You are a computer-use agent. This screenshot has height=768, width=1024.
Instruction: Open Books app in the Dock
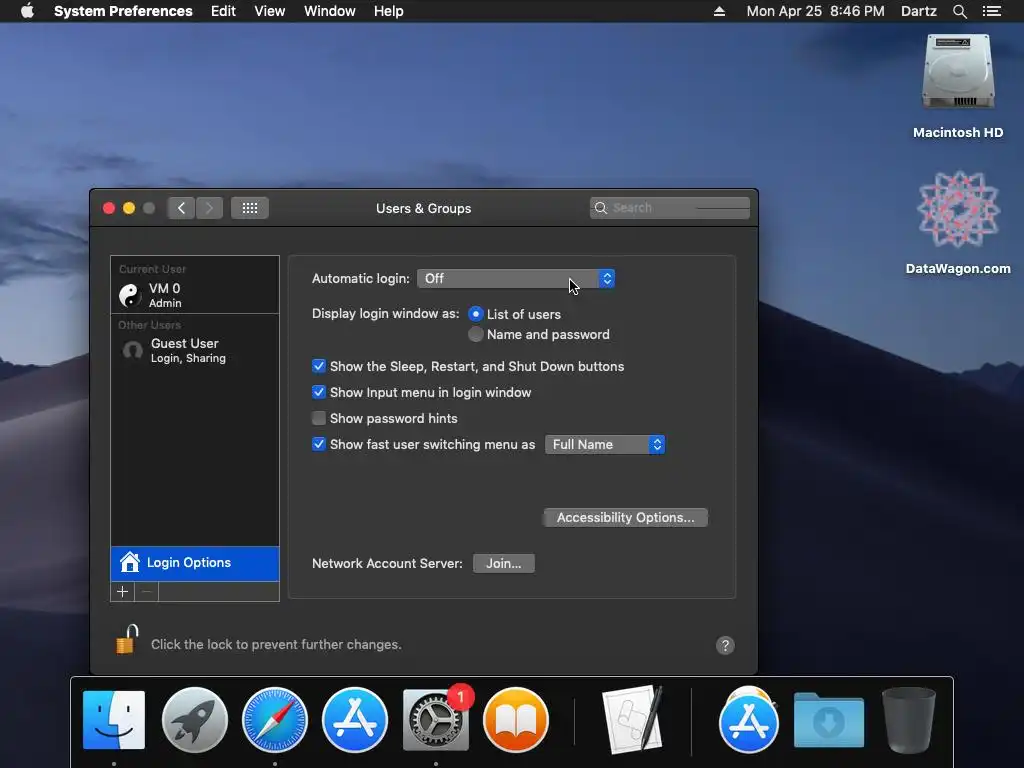[x=516, y=720]
